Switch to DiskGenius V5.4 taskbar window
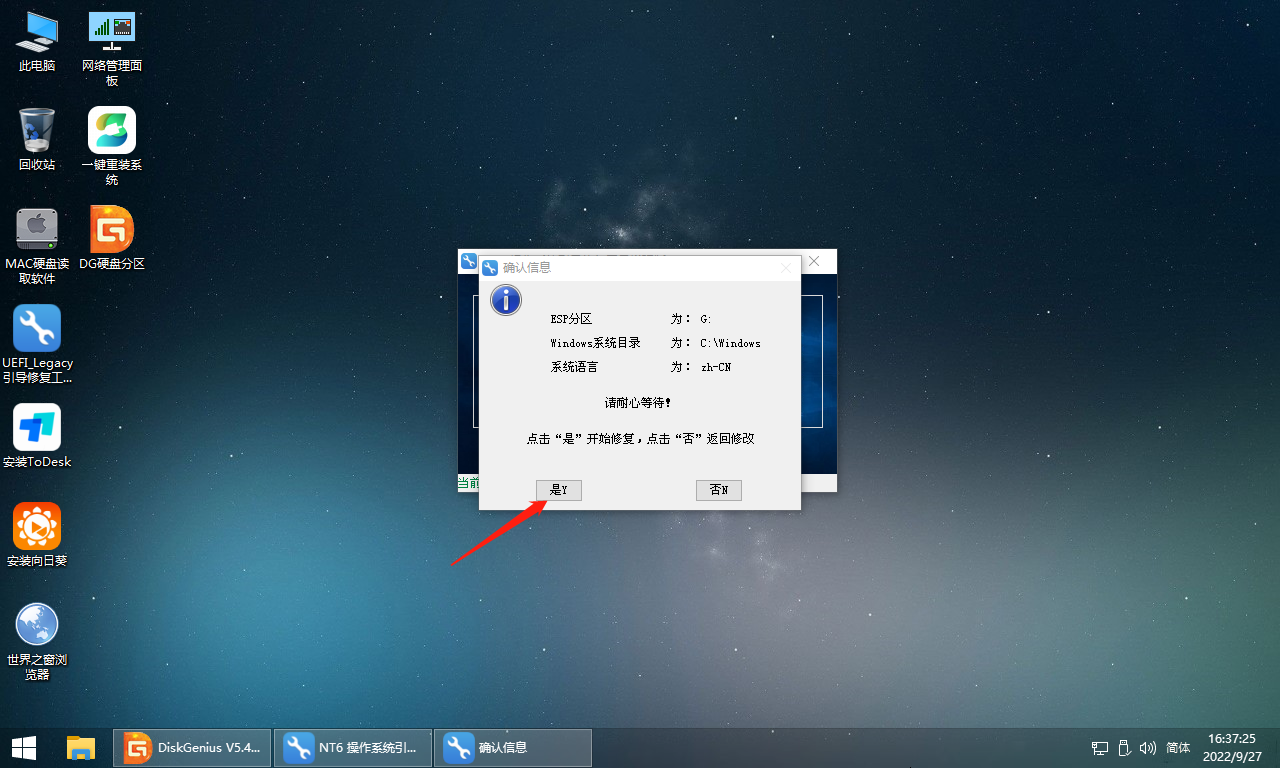Screen dimensions: 1280x768 coord(192,747)
